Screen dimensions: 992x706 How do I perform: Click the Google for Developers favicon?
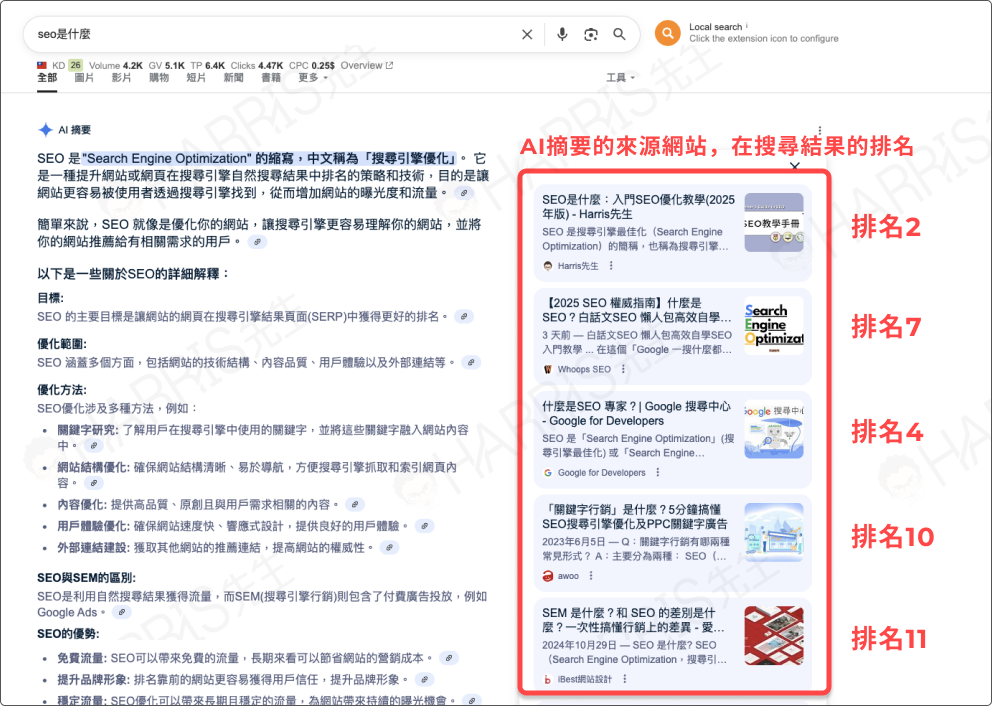(x=548, y=473)
